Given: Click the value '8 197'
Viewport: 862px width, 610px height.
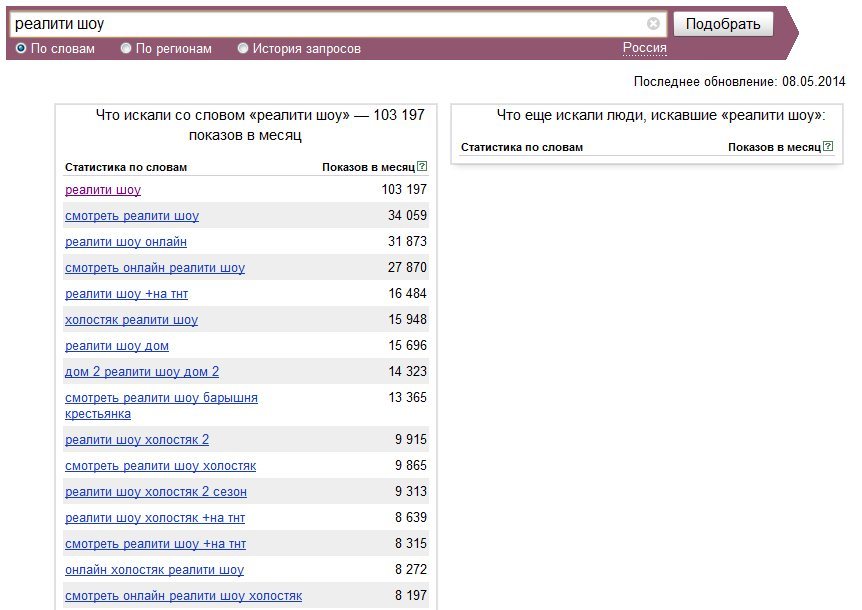Looking at the screenshot, I should (x=411, y=595).
